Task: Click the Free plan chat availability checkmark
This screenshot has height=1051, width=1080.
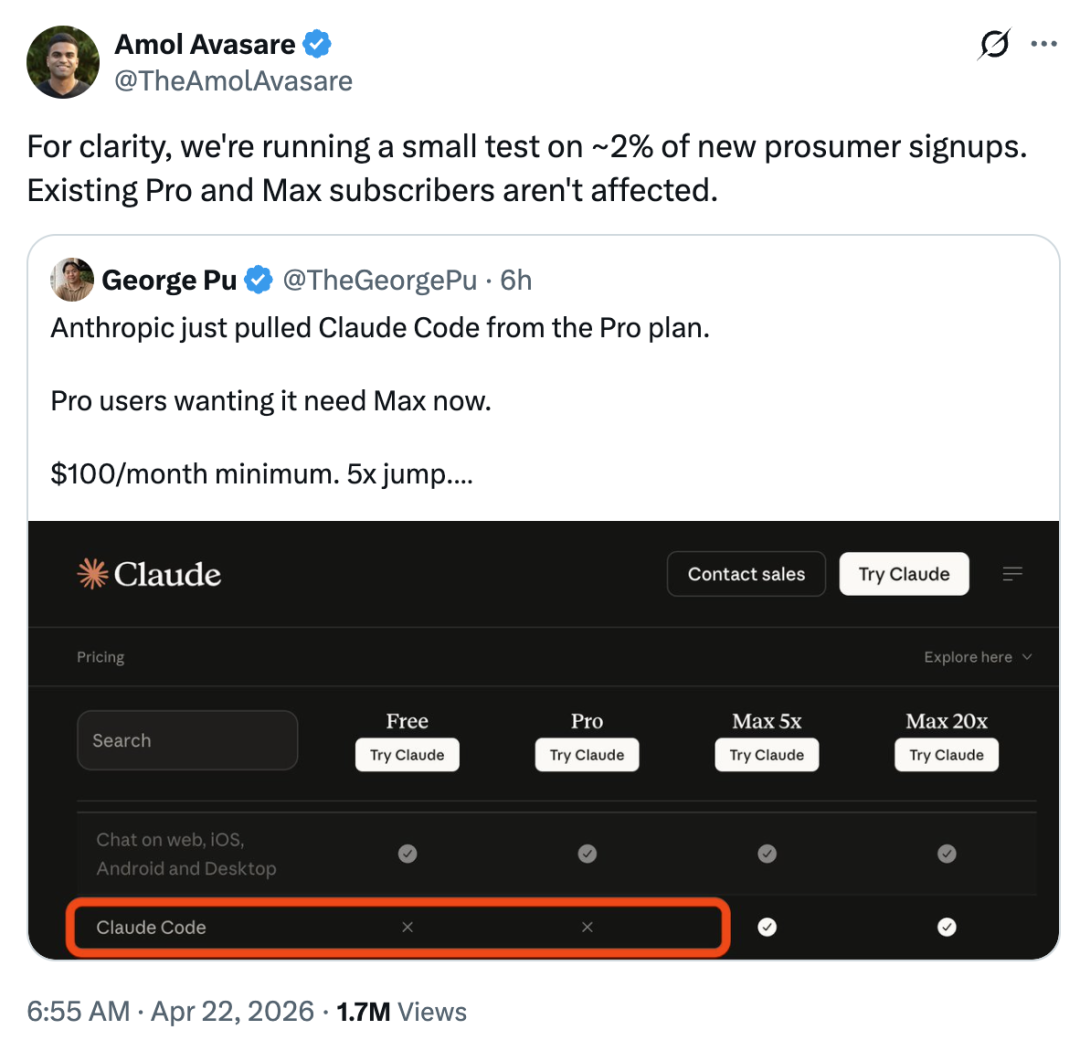Action: 407,854
